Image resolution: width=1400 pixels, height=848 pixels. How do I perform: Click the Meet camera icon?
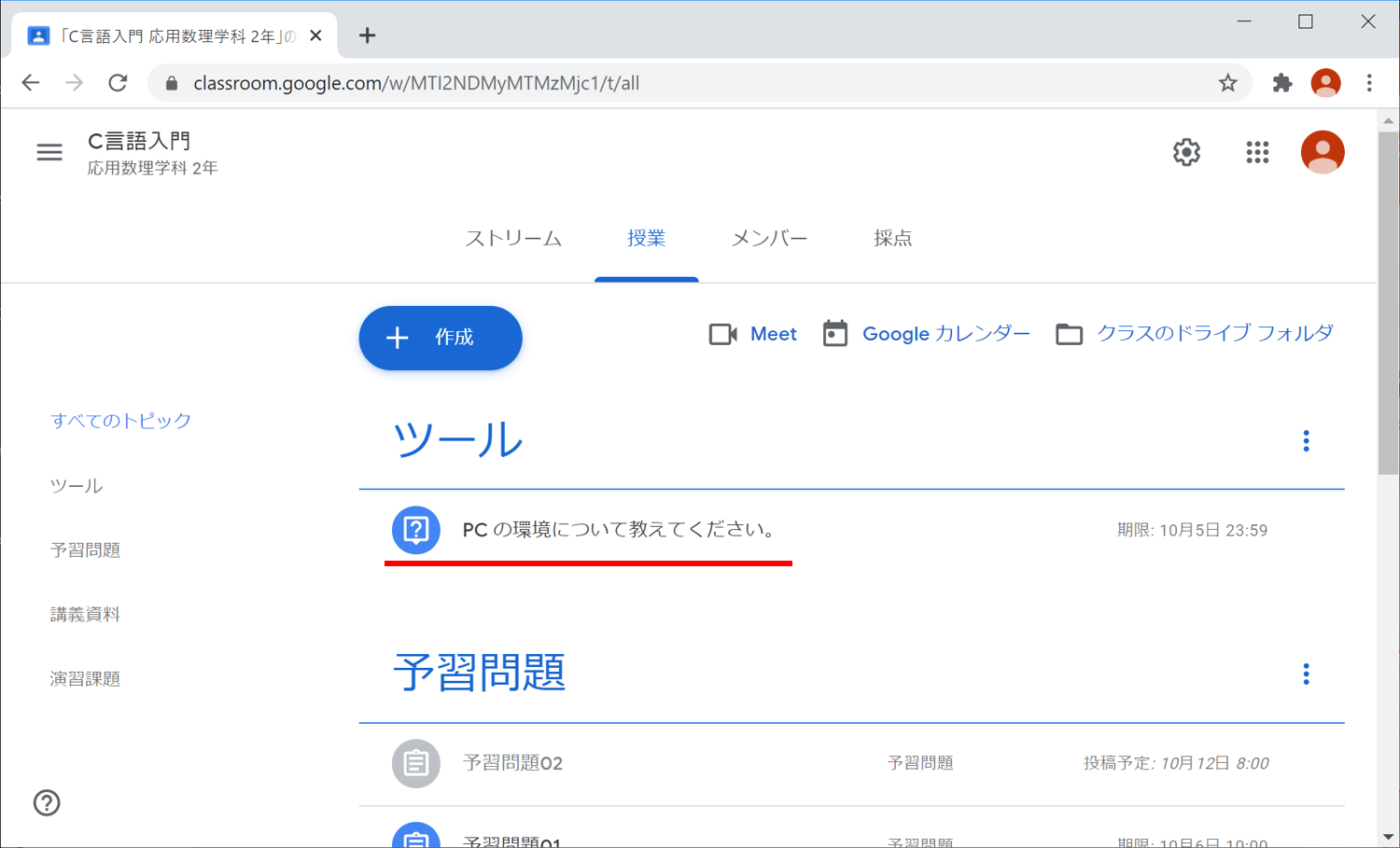[723, 334]
